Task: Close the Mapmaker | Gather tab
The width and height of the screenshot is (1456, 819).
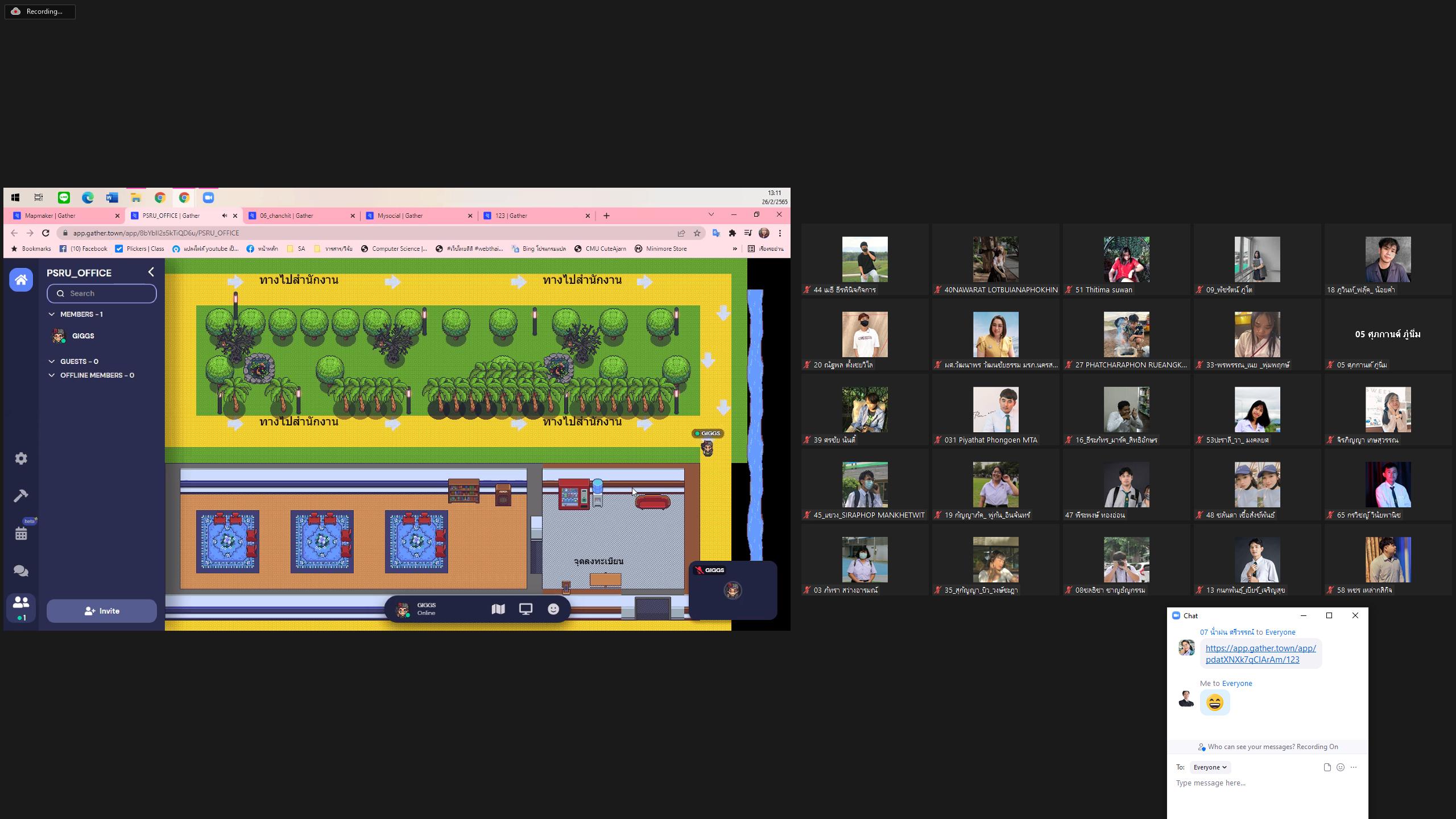Action: [x=117, y=216]
